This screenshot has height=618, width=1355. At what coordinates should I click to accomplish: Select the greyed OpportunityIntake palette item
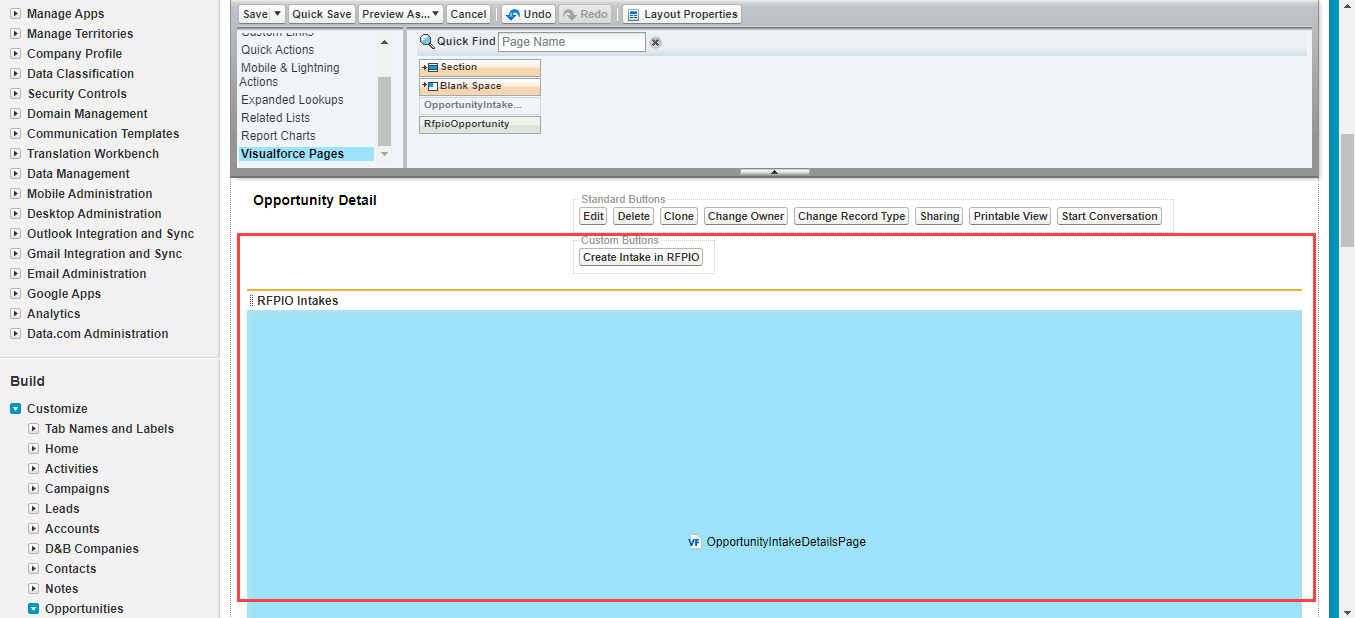[480, 105]
